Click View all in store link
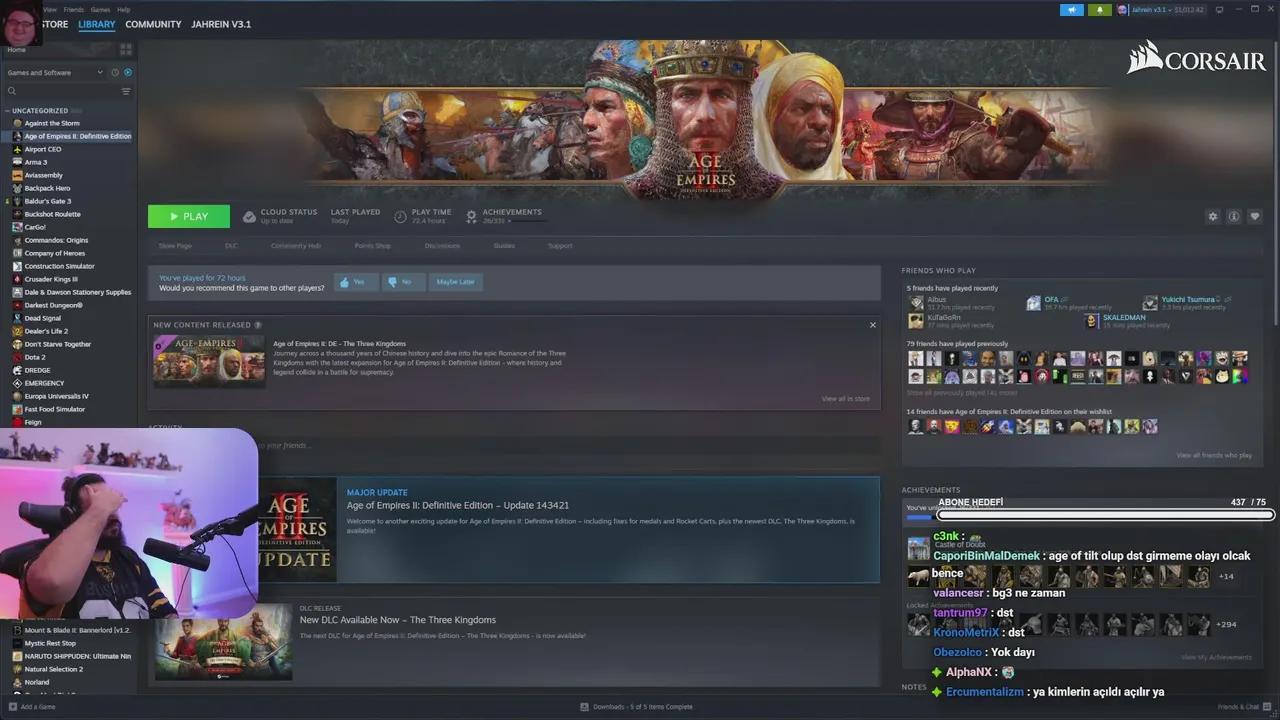This screenshot has width=1280, height=720. point(845,399)
